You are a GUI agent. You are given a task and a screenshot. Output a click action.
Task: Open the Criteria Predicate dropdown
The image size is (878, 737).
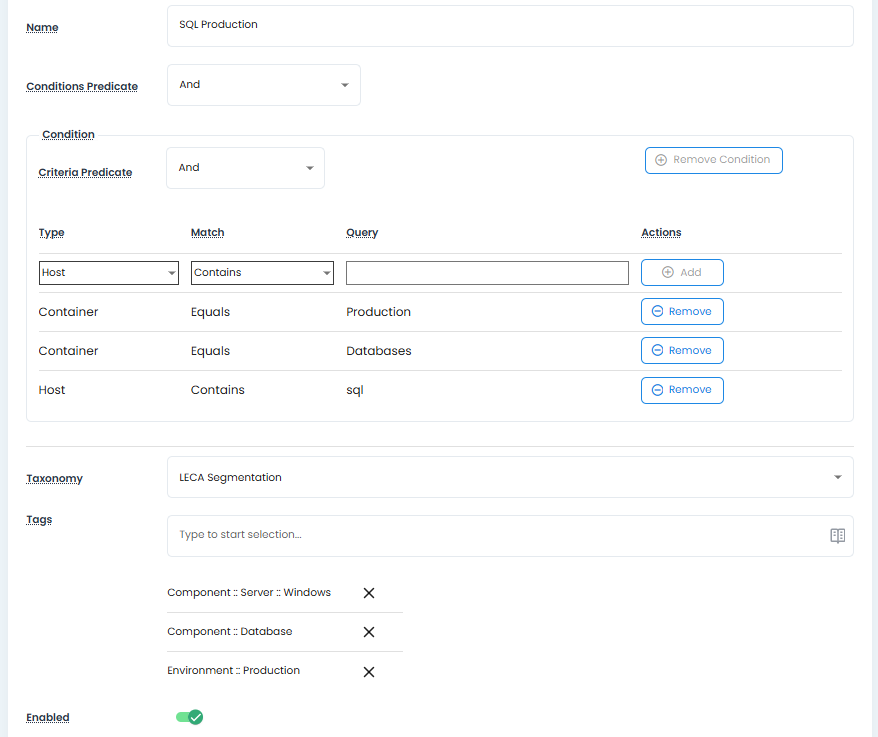click(245, 168)
